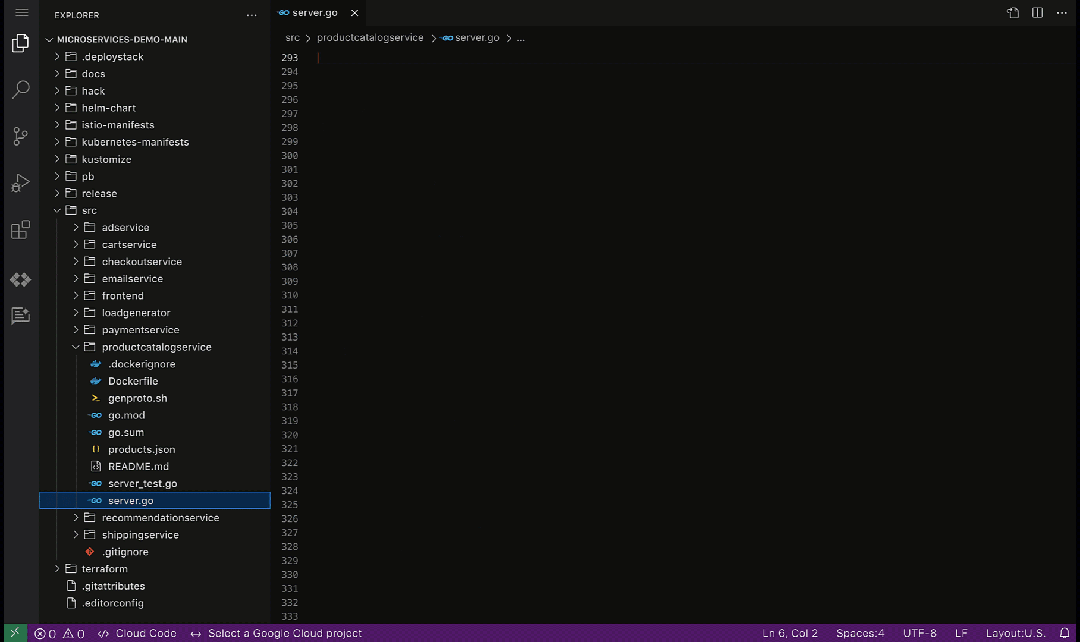Open the chat assistant view icon

21,315
